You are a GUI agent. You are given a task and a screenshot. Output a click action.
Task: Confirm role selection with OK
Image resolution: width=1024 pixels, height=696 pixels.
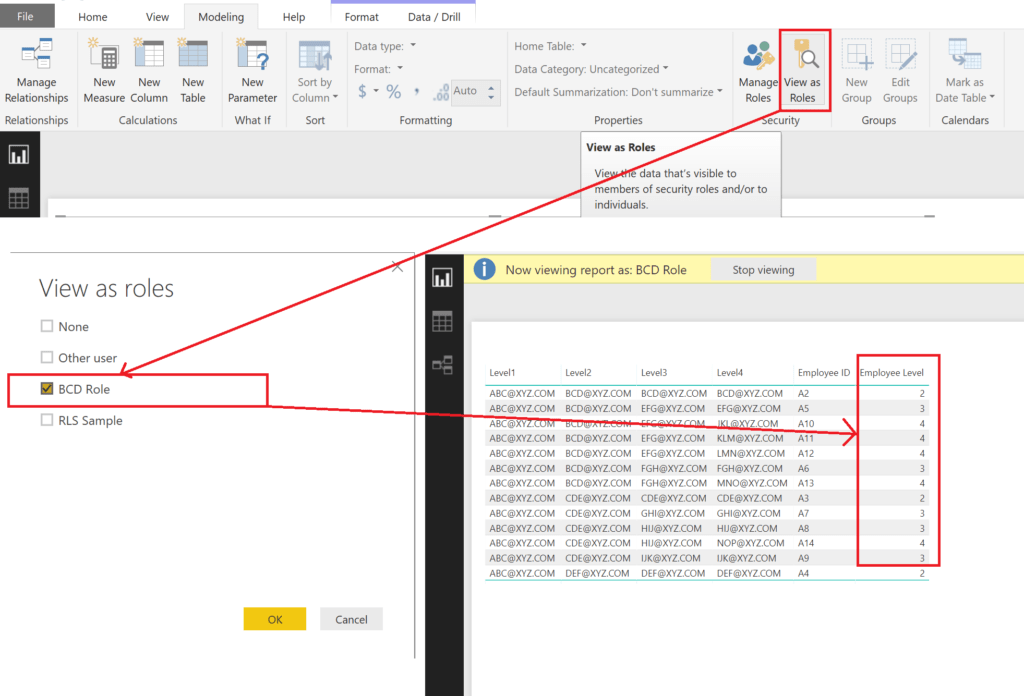point(274,619)
